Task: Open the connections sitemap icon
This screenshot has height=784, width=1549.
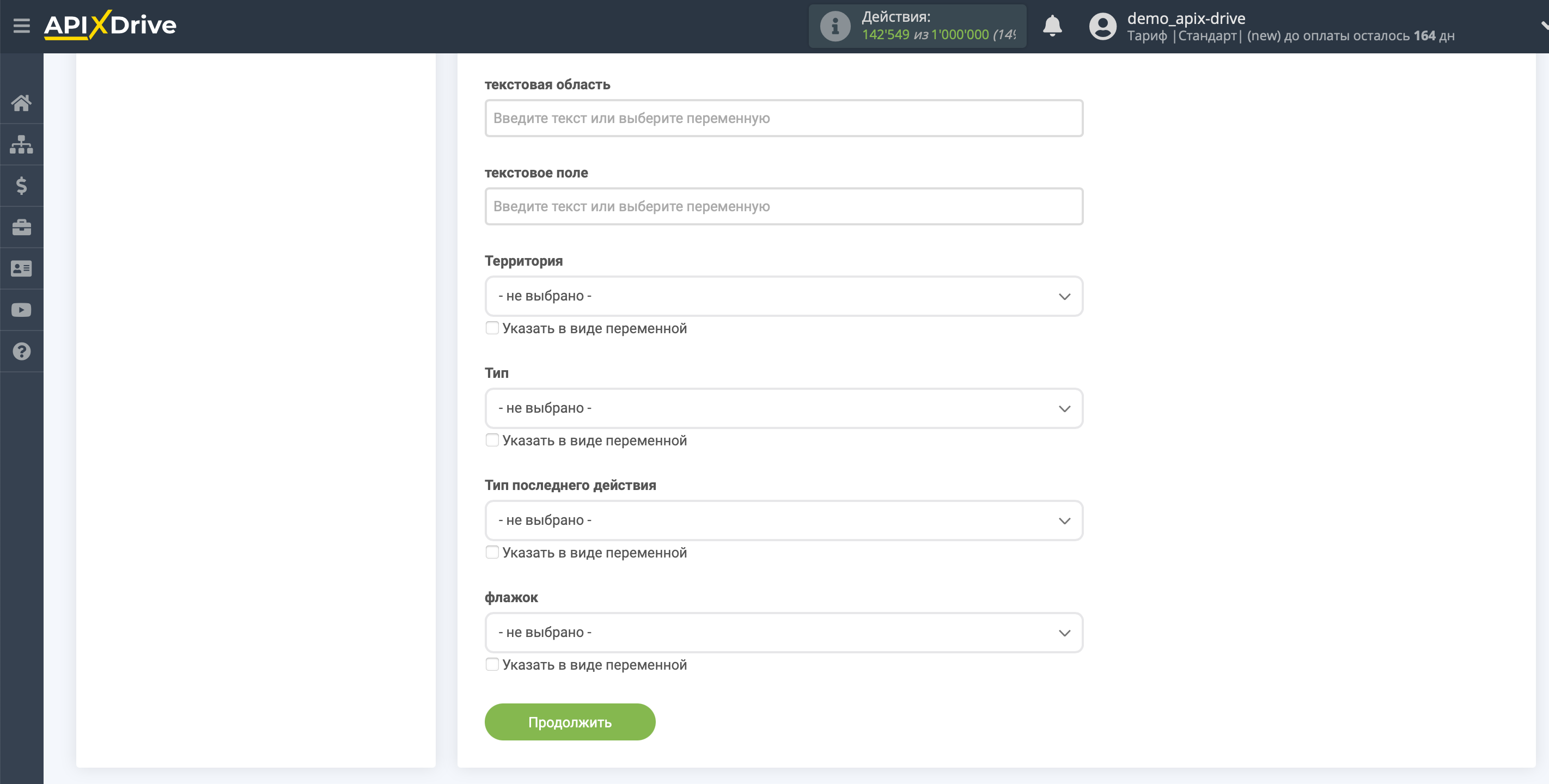Action: (x=22, y=144)
